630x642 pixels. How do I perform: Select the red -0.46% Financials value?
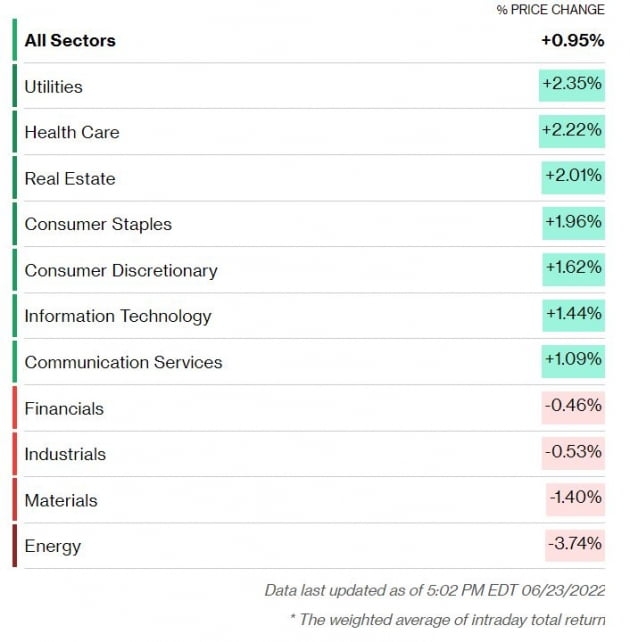pyautogui.click(x=574, y=407)
